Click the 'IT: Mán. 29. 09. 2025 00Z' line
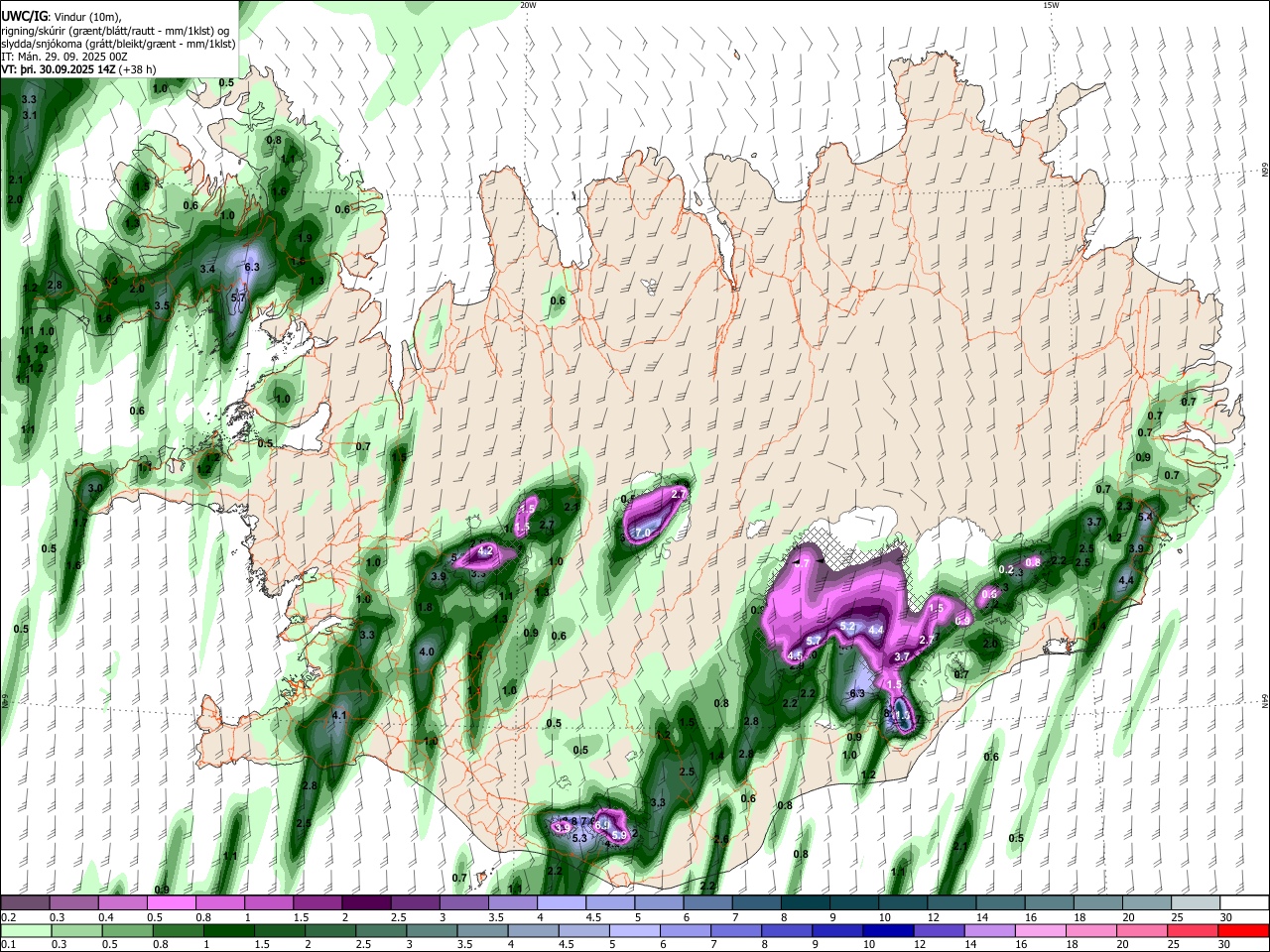This screenshot has width=1270, height=952. tap(64, 57)
